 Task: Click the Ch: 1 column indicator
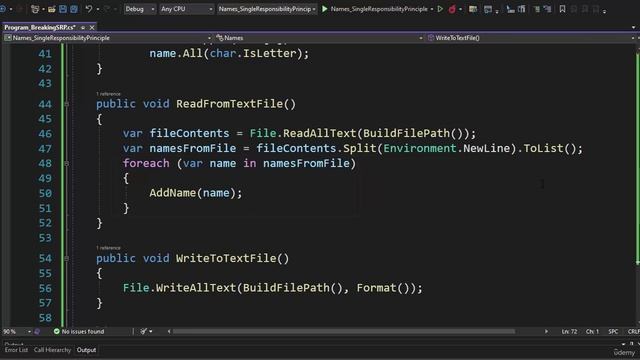tap(592, 331)
